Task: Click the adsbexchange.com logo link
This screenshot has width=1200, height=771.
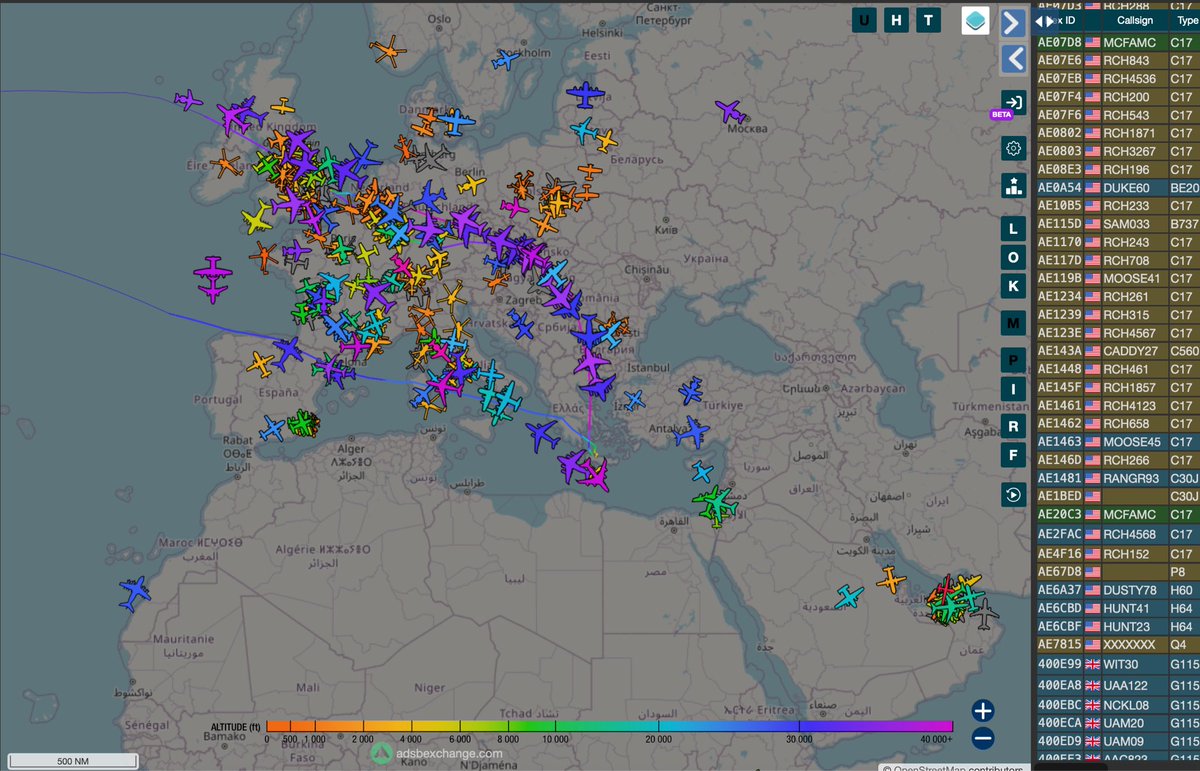Action: pos(437,753)
